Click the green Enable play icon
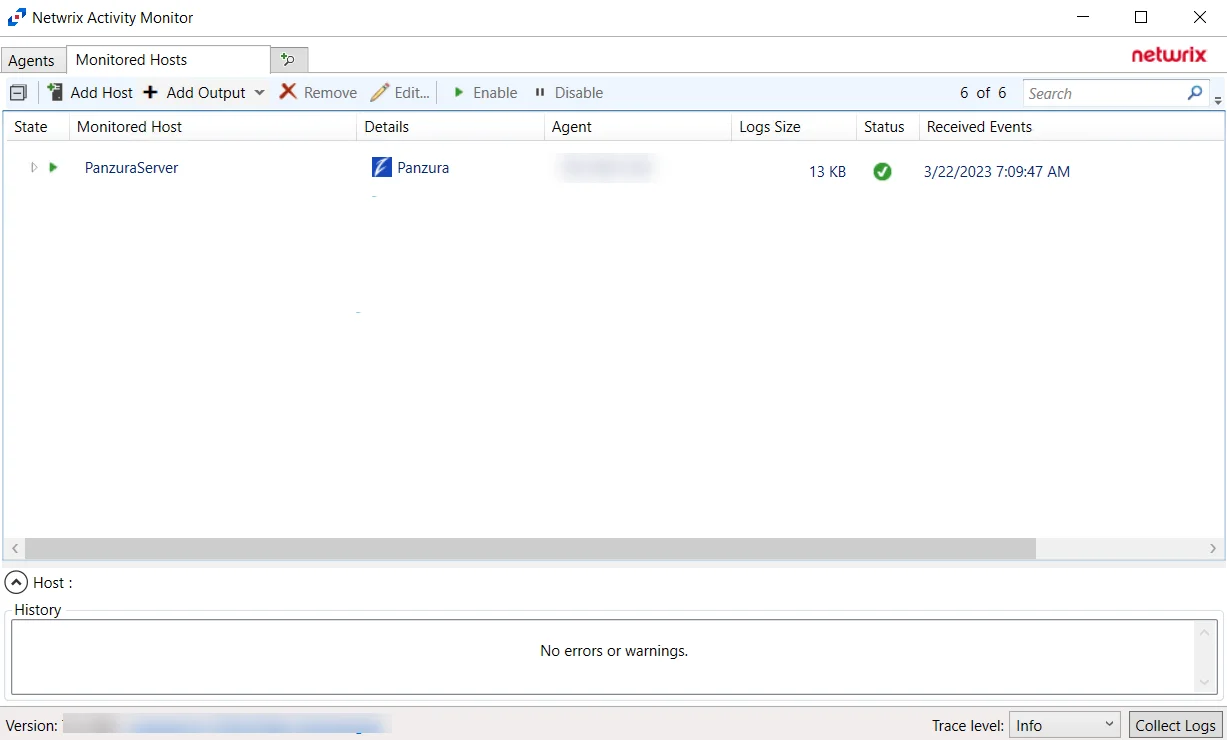The height and width of the screenshot is (740, 1227). pyautogui.click(x=458, y=92)
